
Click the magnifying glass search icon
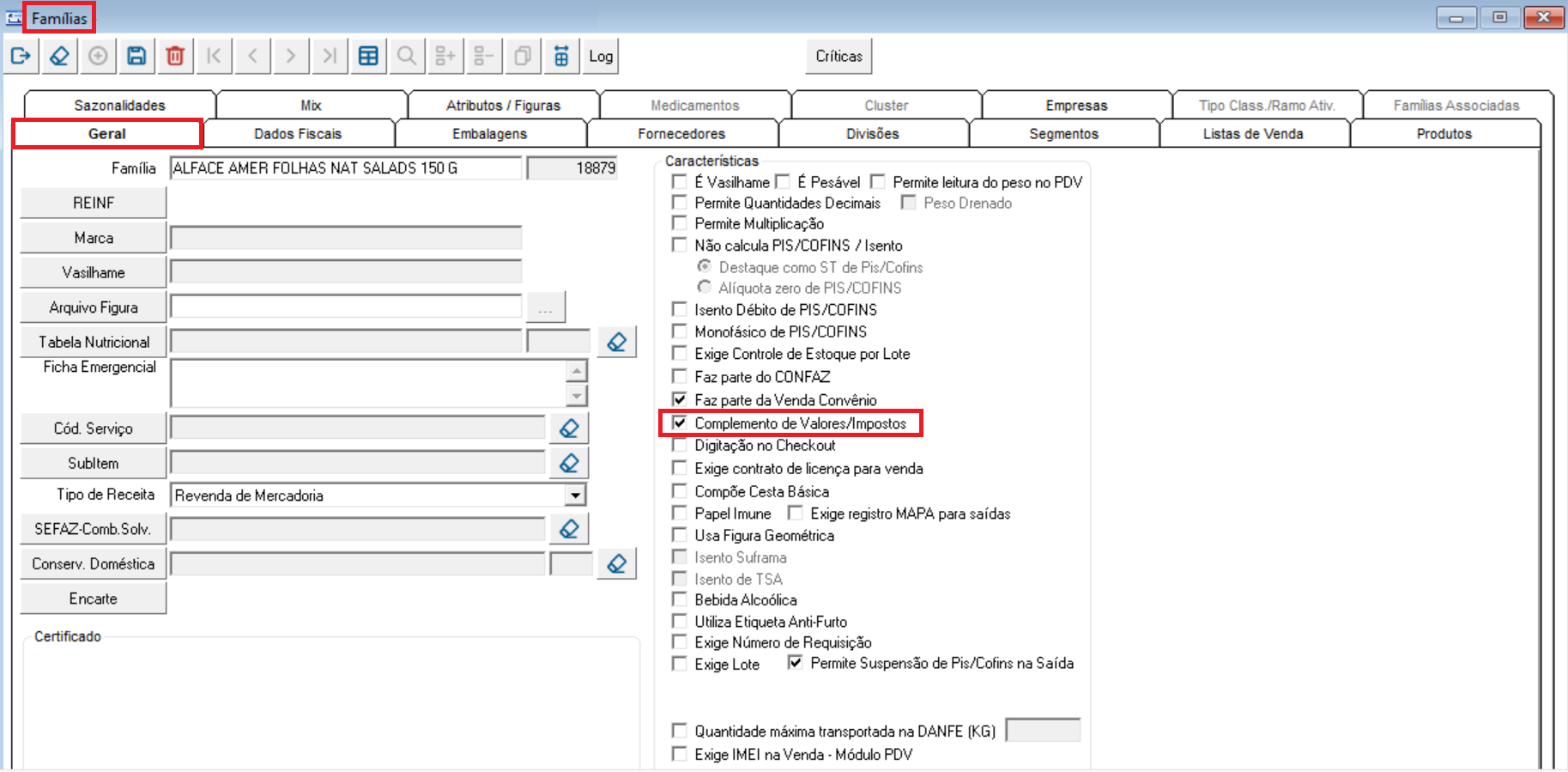[x=407, y=57]
